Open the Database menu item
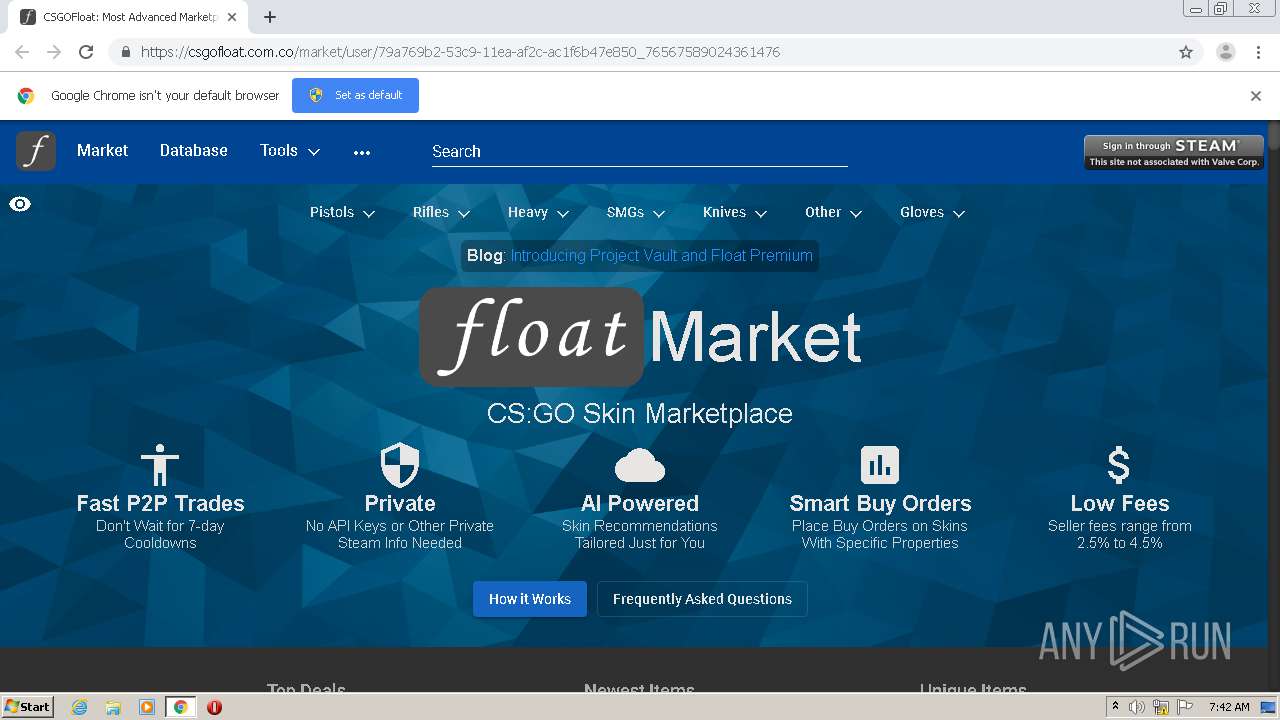 (194, 151)
